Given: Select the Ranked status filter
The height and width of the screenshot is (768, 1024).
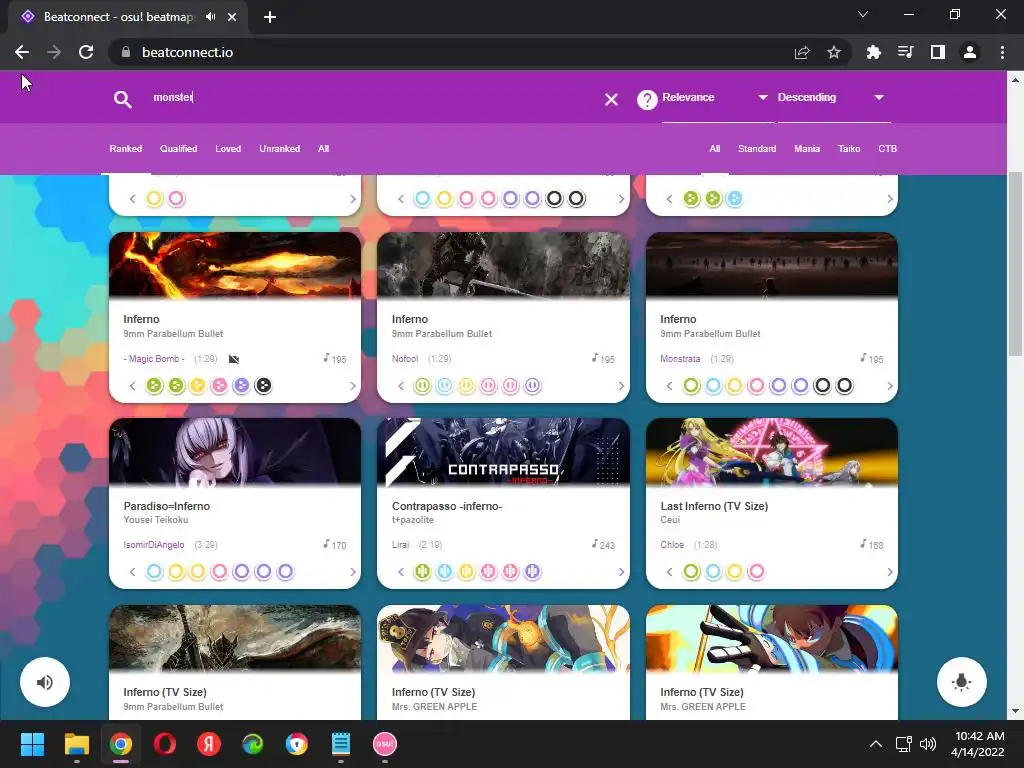Looking at the screenshot, I should point(125,149).
